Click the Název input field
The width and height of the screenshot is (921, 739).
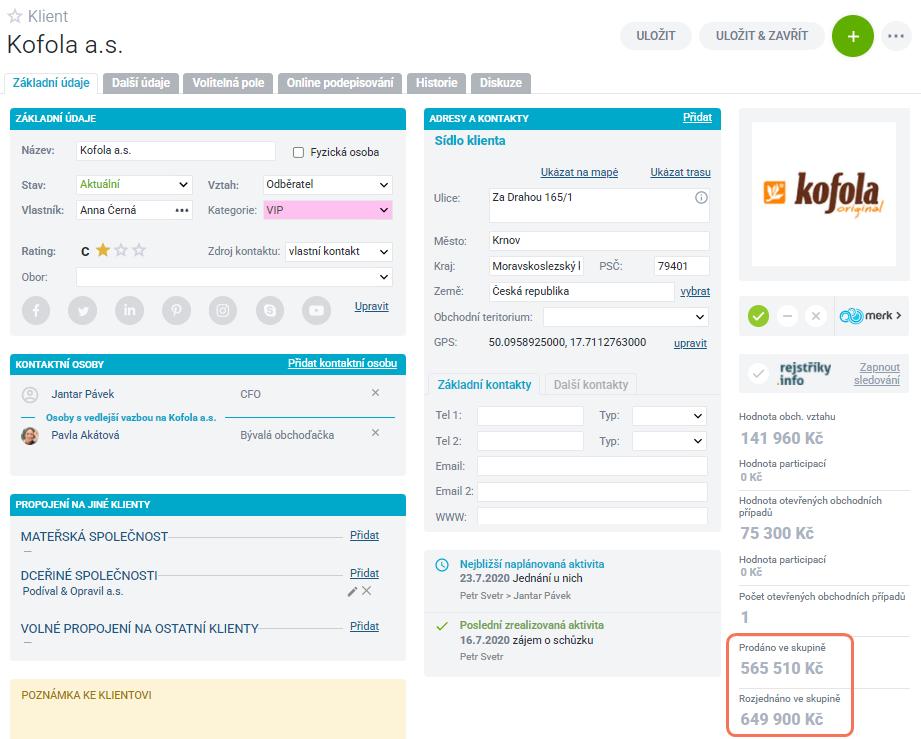[176, 151]
